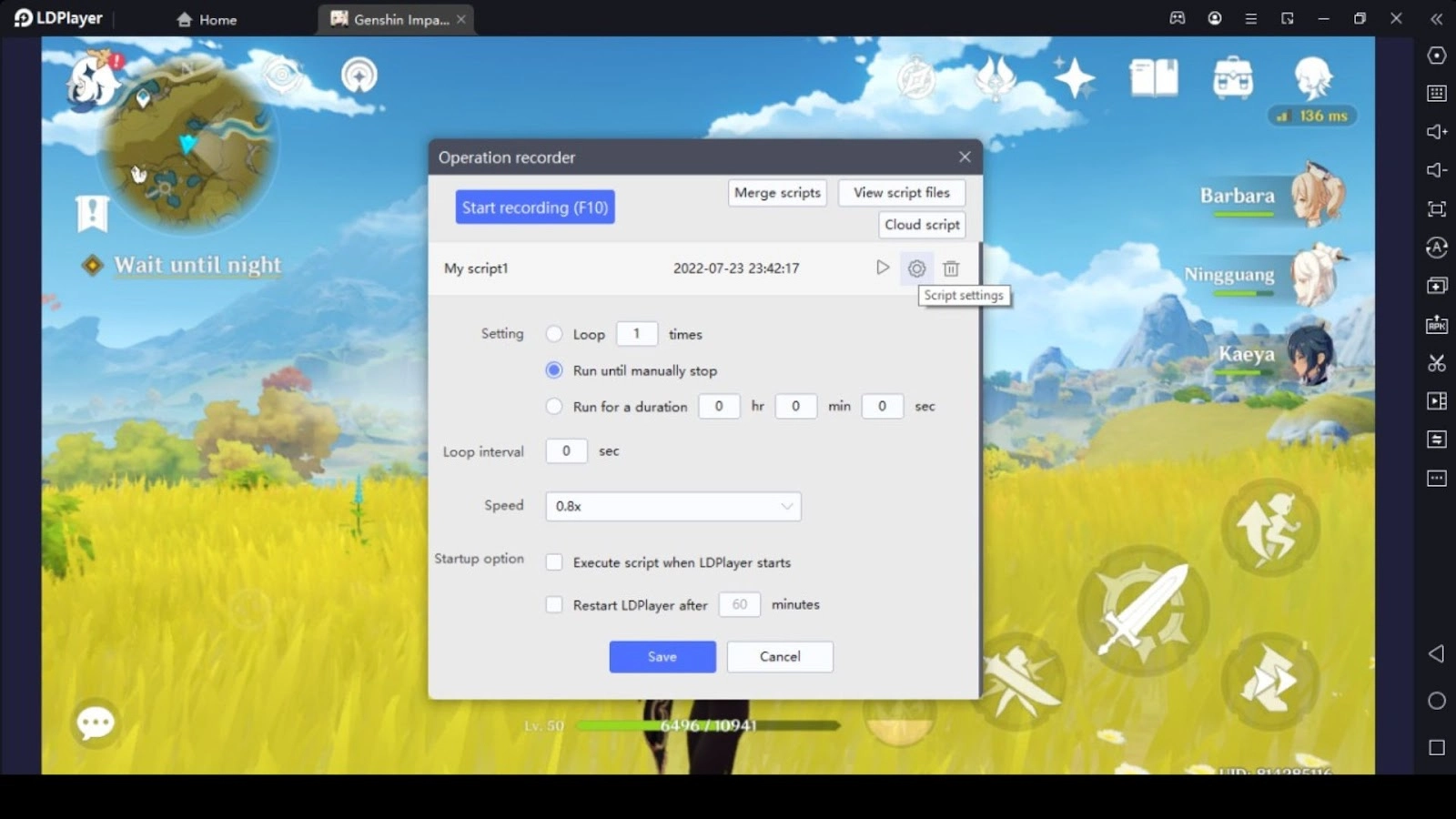Select Run for a duration option
Screen dimensions: 1456x819
553,407
